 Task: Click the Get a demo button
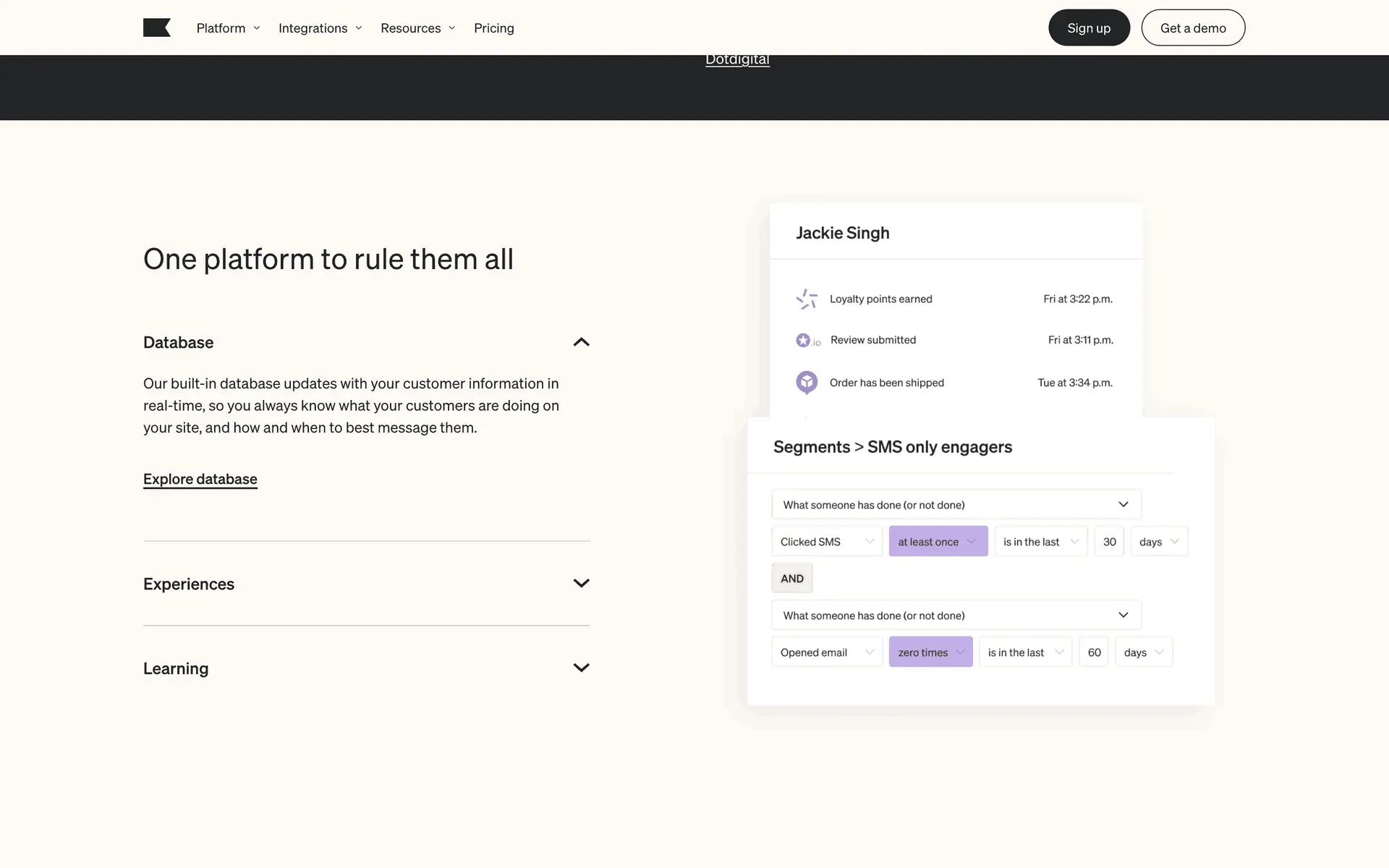1193,28
